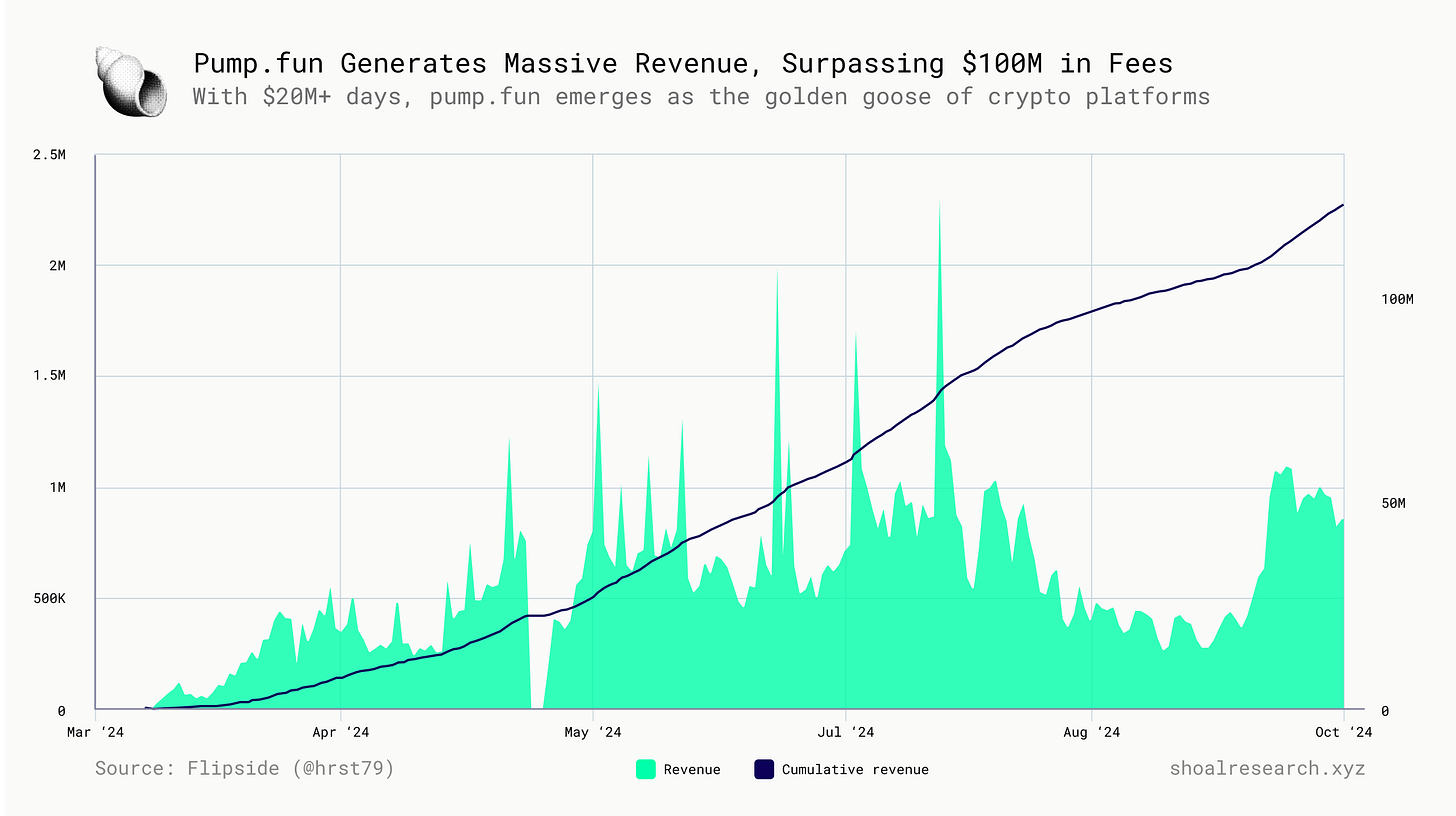Click the Flipside (@hrst79) source credit
The height and width of the screenshot is (816, 1456).
tap(246, 768)
